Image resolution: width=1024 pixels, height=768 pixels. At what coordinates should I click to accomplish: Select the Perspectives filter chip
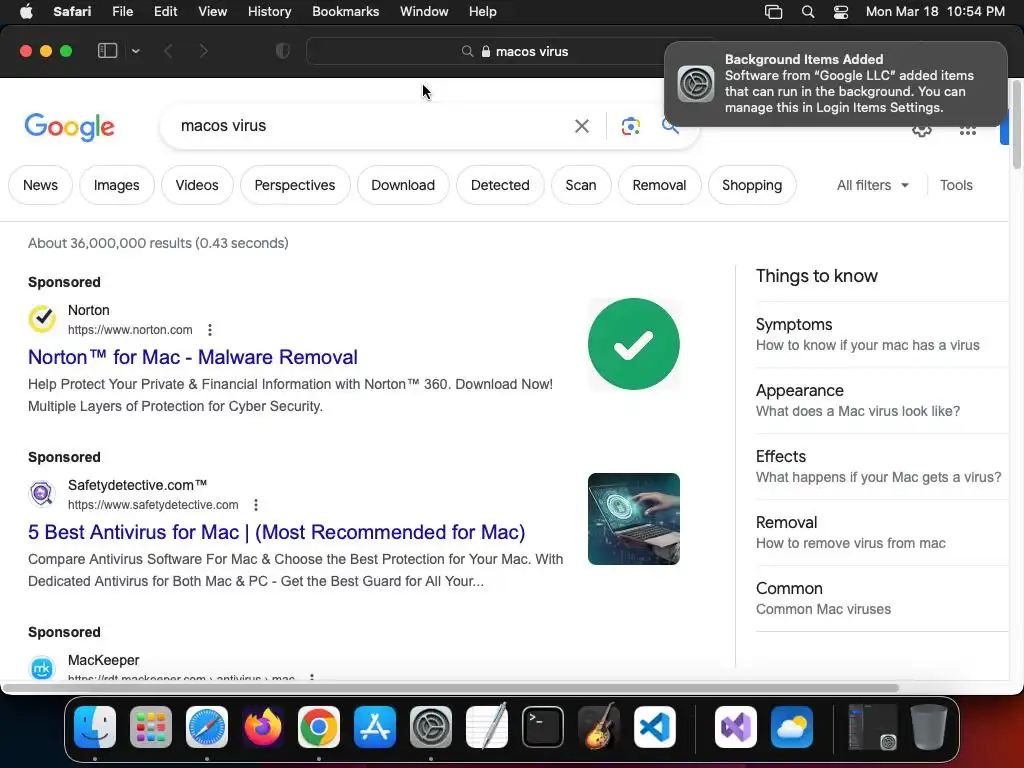tap(295, 185)
